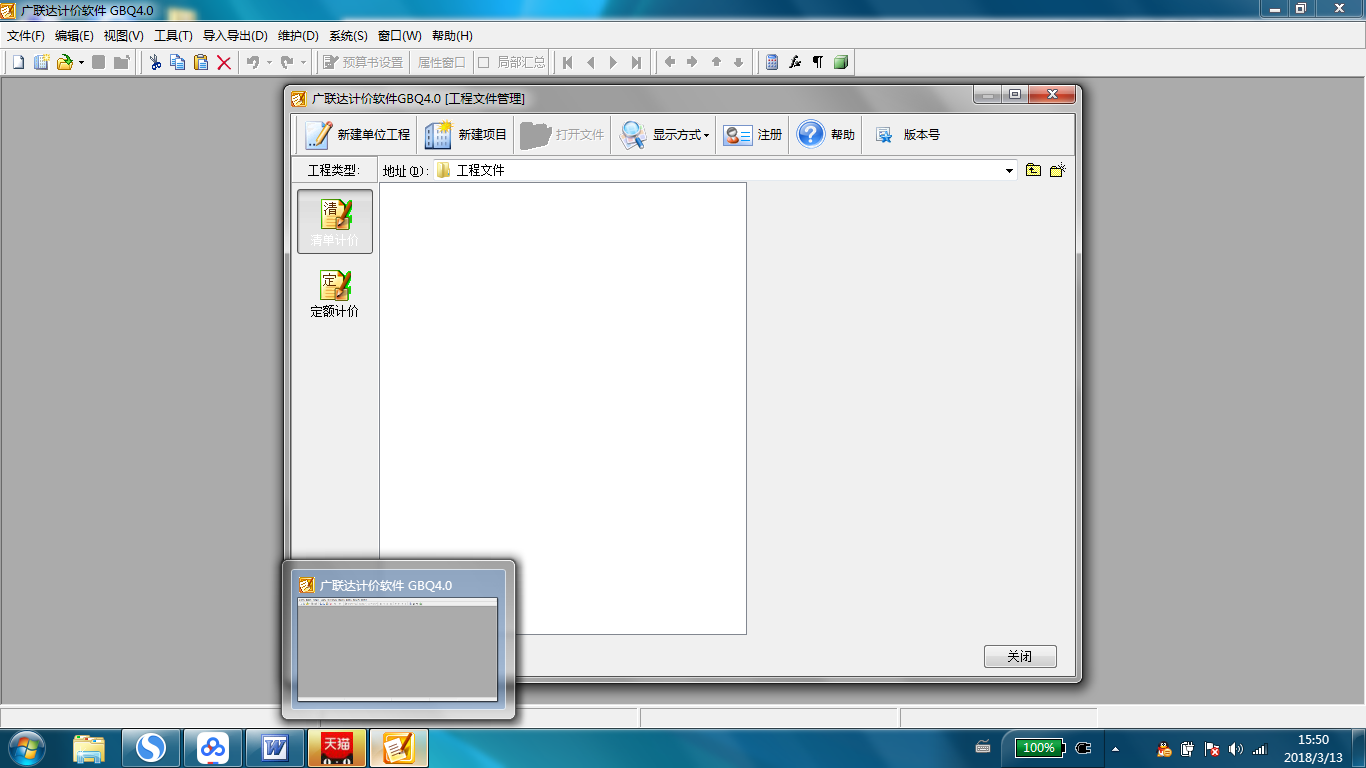
Task: Click the QQ penguin tray icon
Action: [x=1164, y=748]
